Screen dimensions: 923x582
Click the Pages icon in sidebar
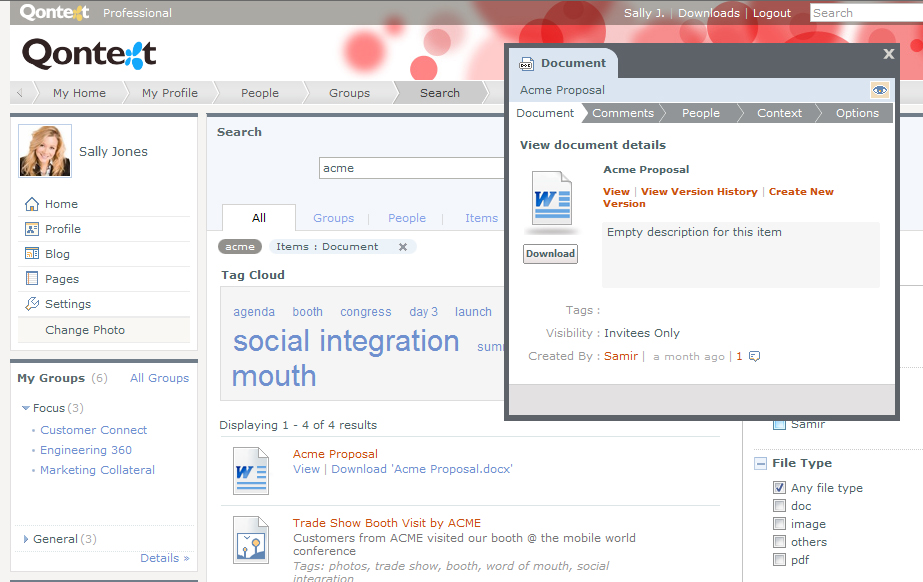point(32,278)
